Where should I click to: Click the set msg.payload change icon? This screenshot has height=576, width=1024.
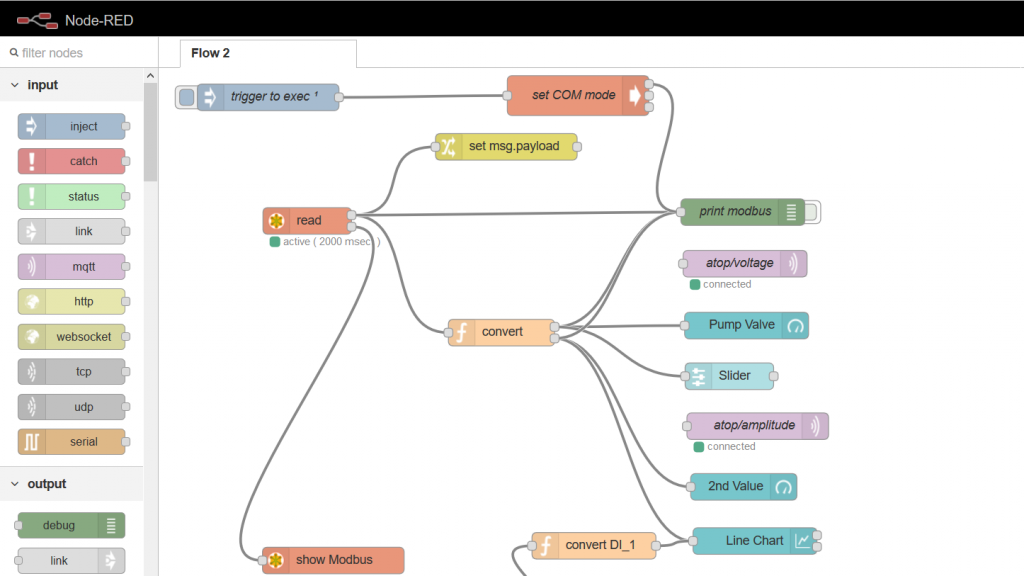(x=449, y=146)
